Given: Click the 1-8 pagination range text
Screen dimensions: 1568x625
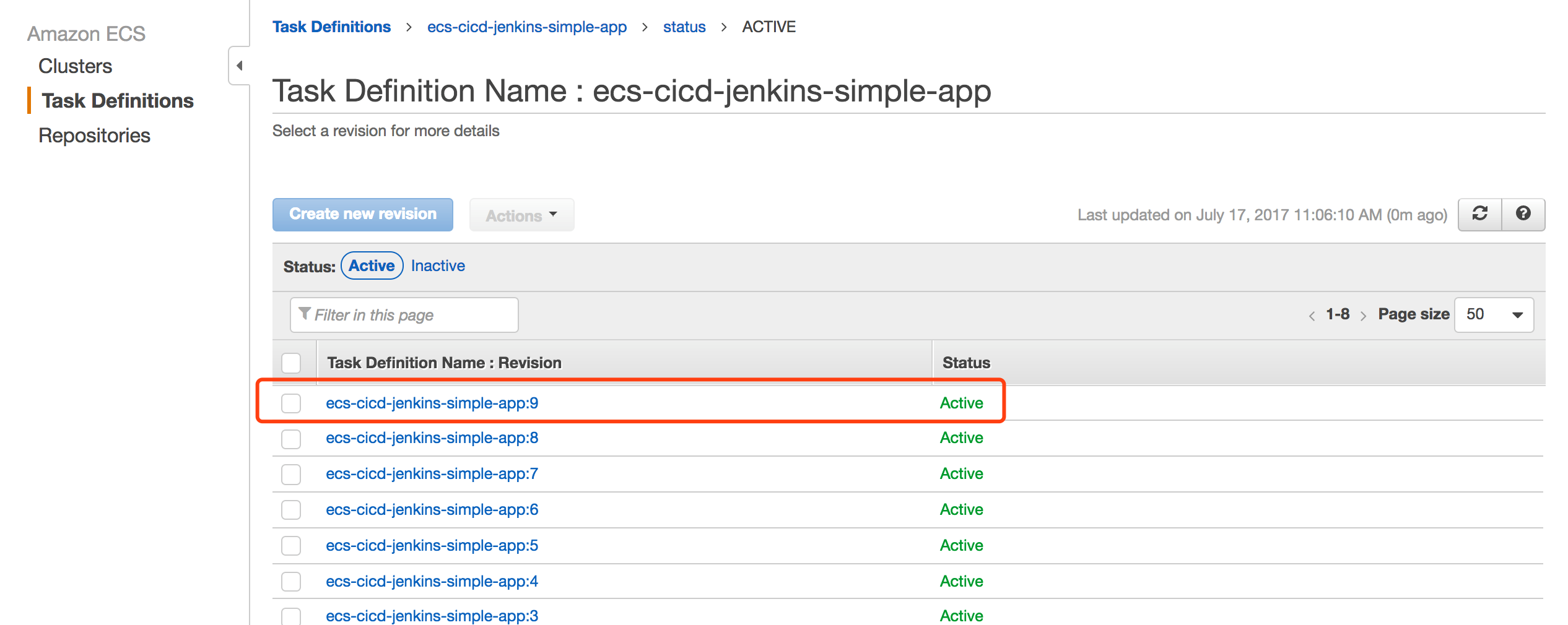Looking at the screenshot, I should (1338, 314).
